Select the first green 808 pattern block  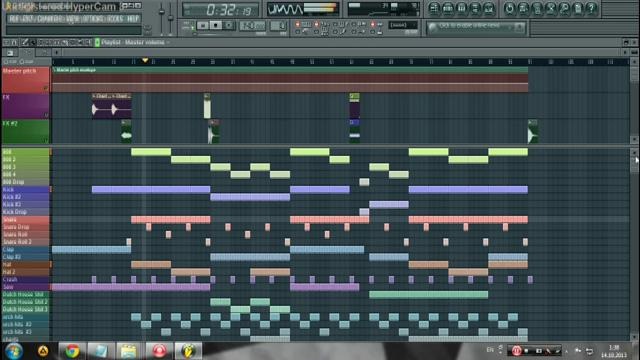[x=151, y=152]
